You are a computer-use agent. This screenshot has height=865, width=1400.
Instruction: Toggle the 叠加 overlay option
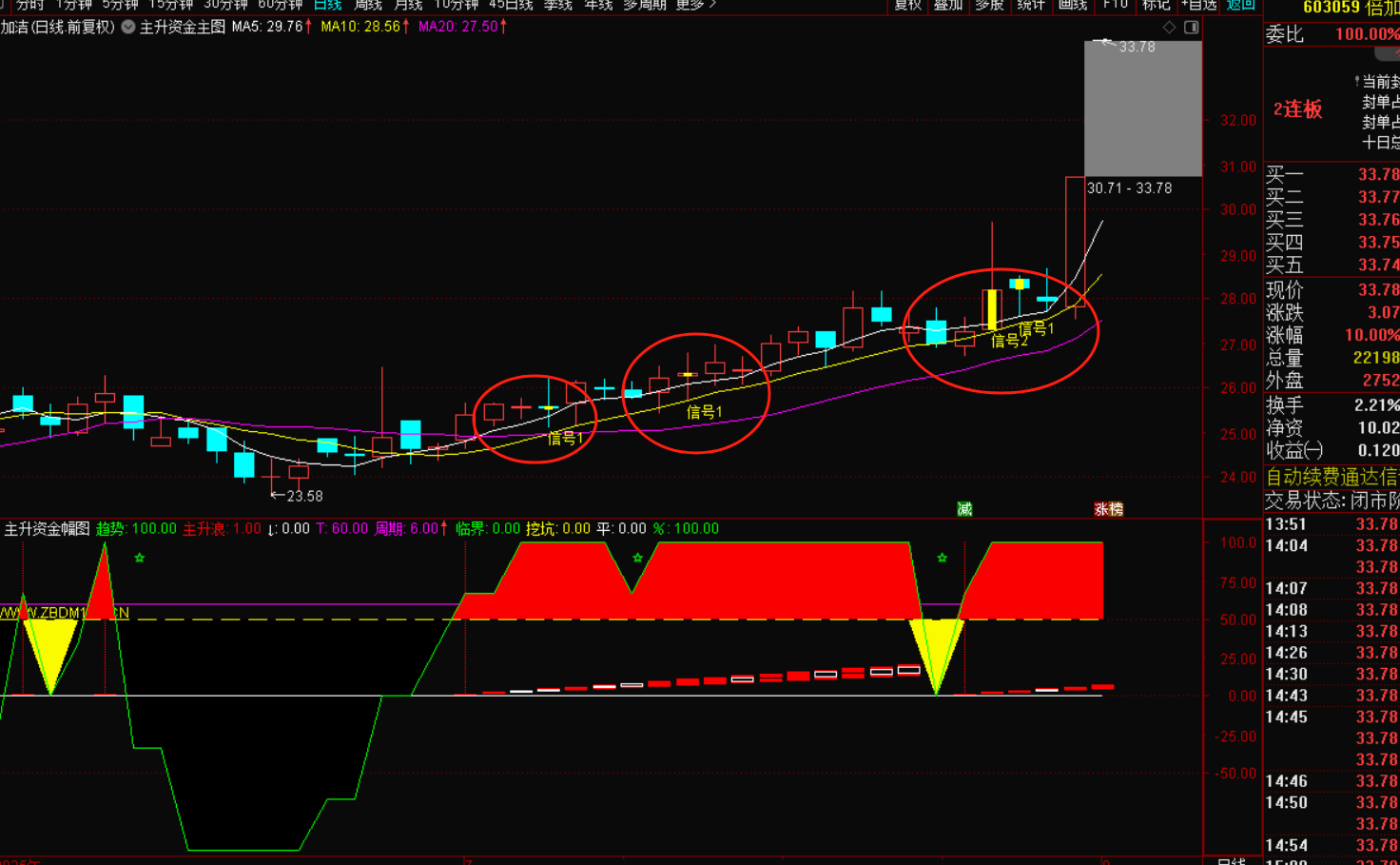pos(947,5)
